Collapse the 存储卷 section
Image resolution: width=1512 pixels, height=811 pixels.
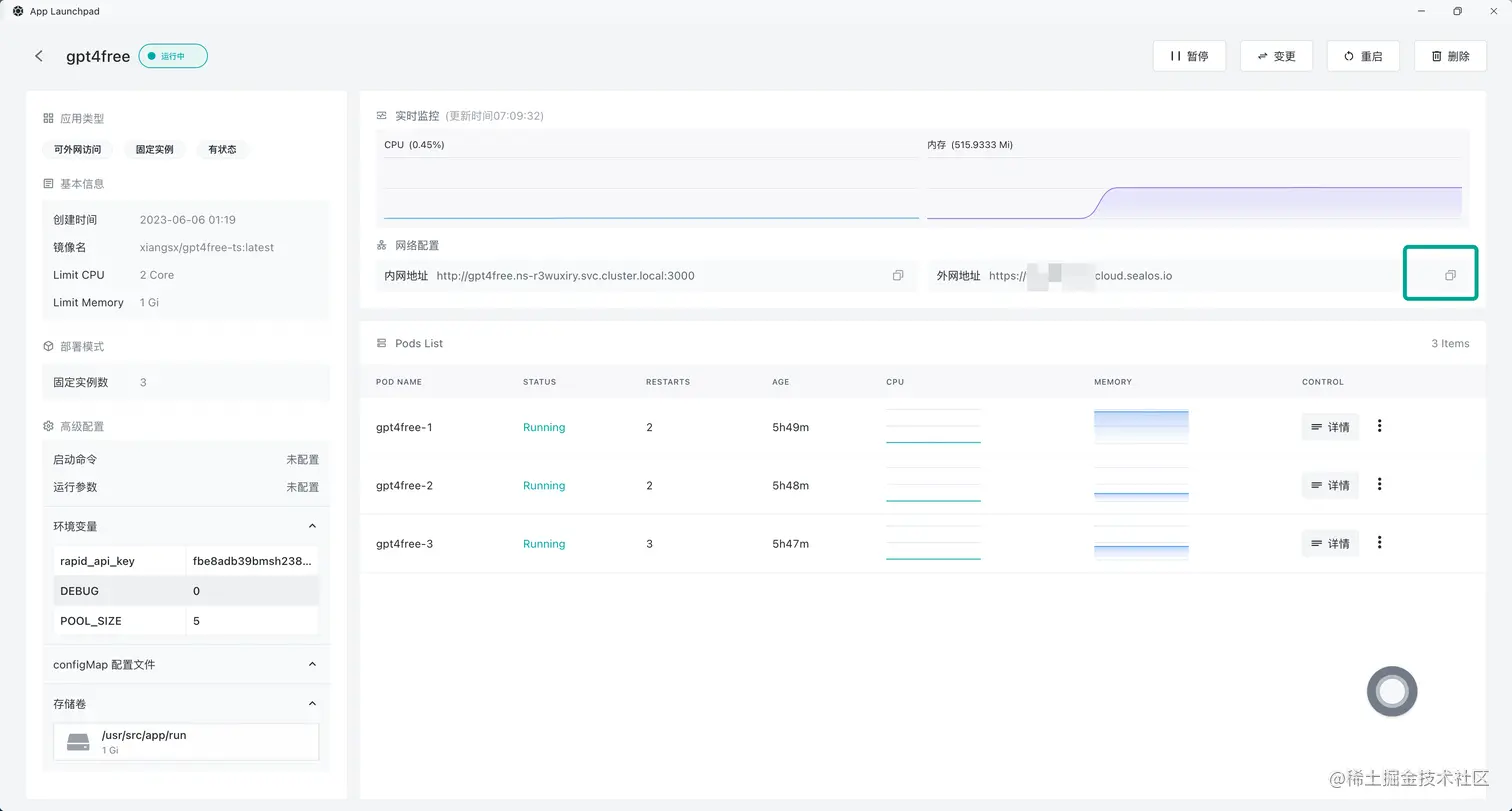click(x=312, y=704)
